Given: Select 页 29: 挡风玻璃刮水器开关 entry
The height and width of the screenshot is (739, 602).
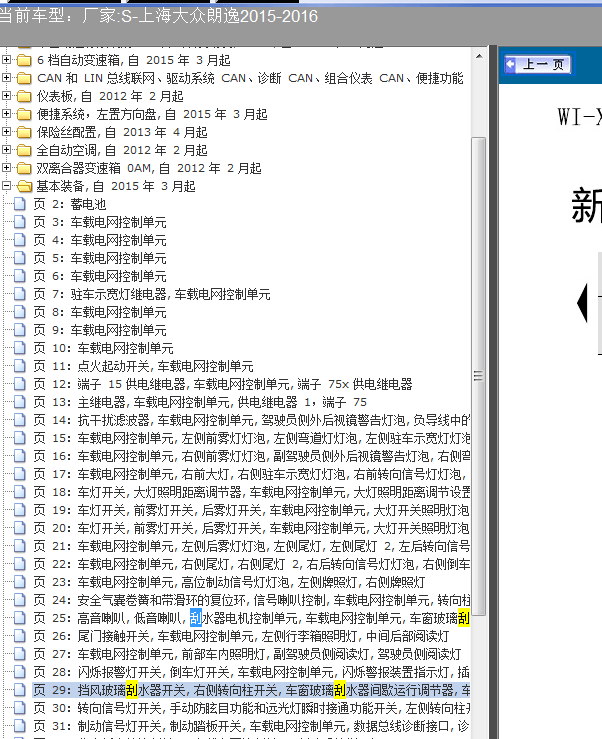Looking at the screenshot, I should (251, 690).
